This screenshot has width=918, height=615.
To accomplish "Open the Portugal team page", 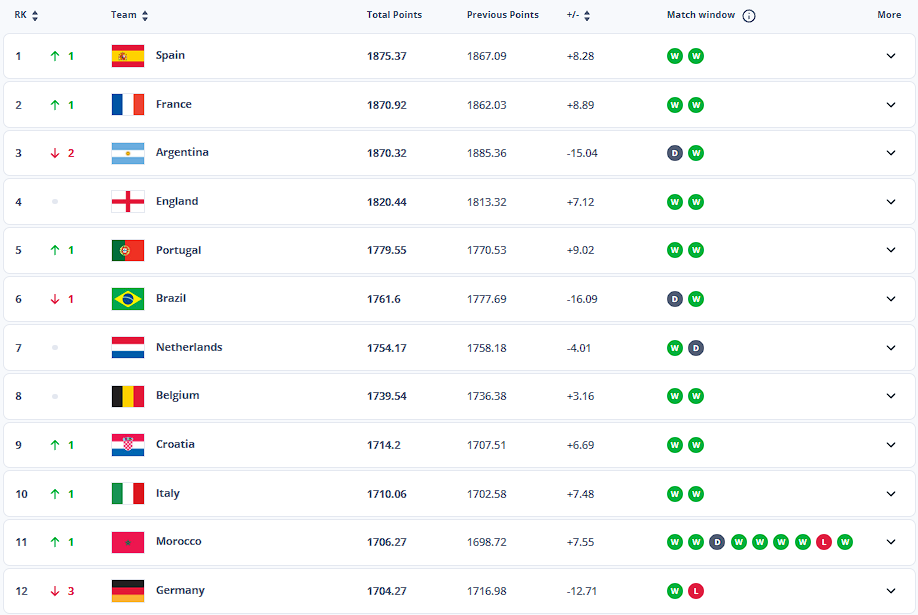I will point(178,250).
